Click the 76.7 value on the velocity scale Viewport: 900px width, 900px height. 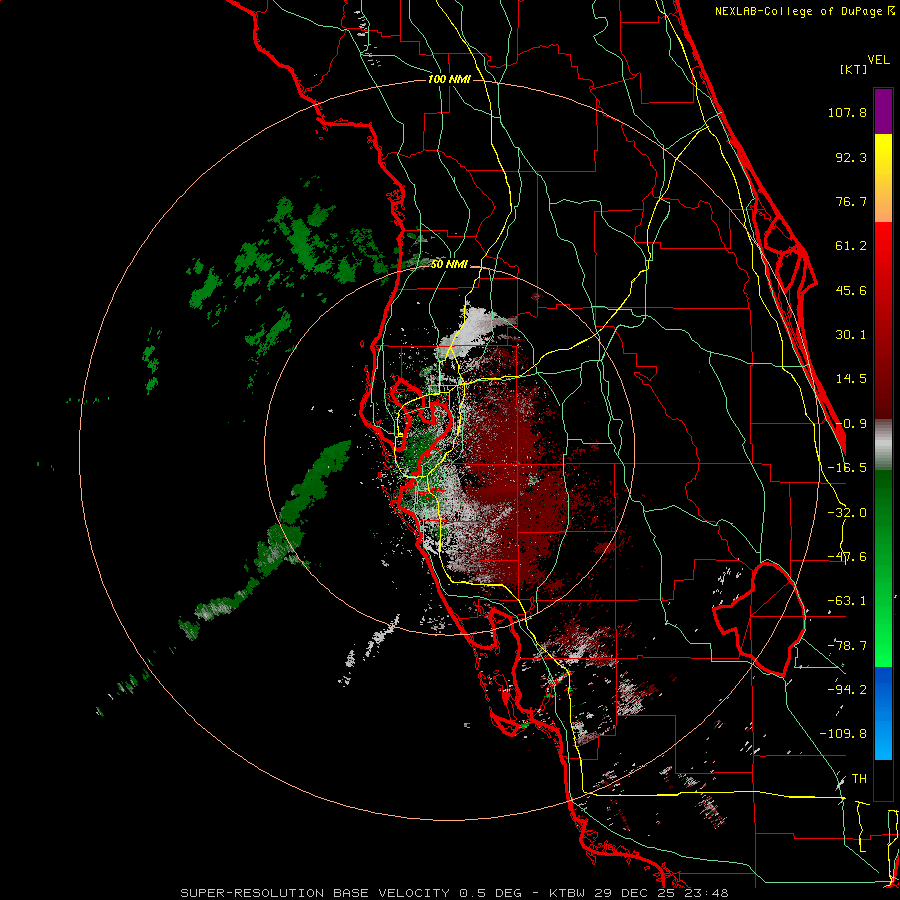(851, 201)
